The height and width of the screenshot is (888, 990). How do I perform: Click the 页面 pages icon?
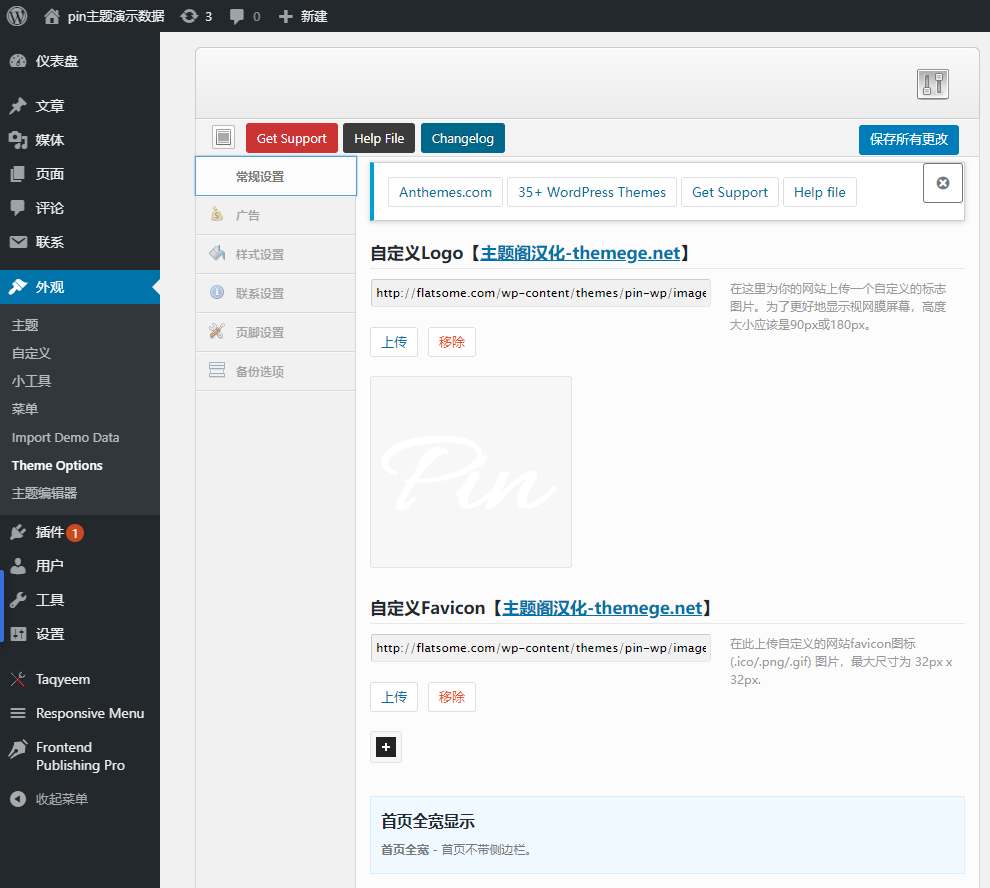(18, 174)
